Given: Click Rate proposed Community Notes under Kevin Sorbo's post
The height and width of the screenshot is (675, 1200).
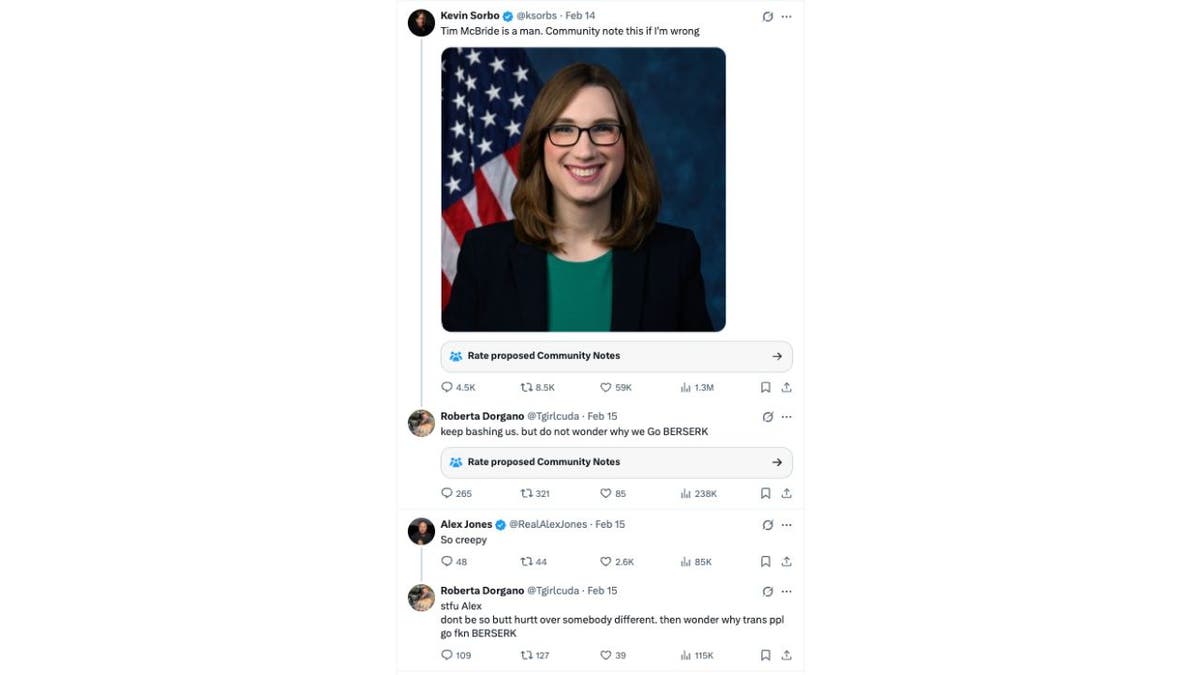Looking at the screenshot, I should (x=616, y=355).
